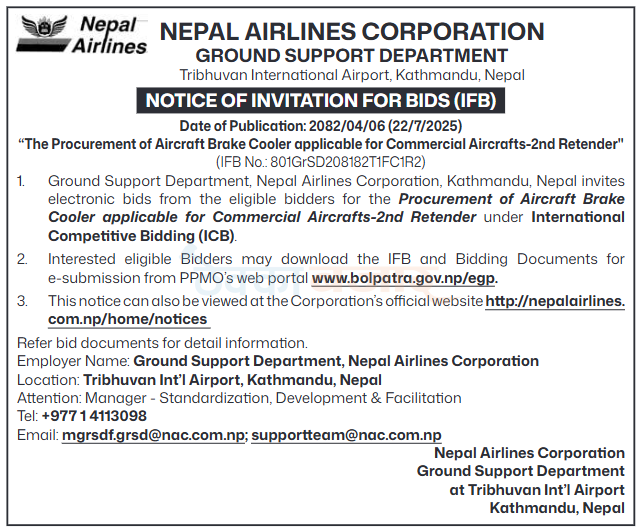This screenshot has width=640, height=530.
Task: Click the Notice of Invitation for Bids banner
Action: [320, 101]
